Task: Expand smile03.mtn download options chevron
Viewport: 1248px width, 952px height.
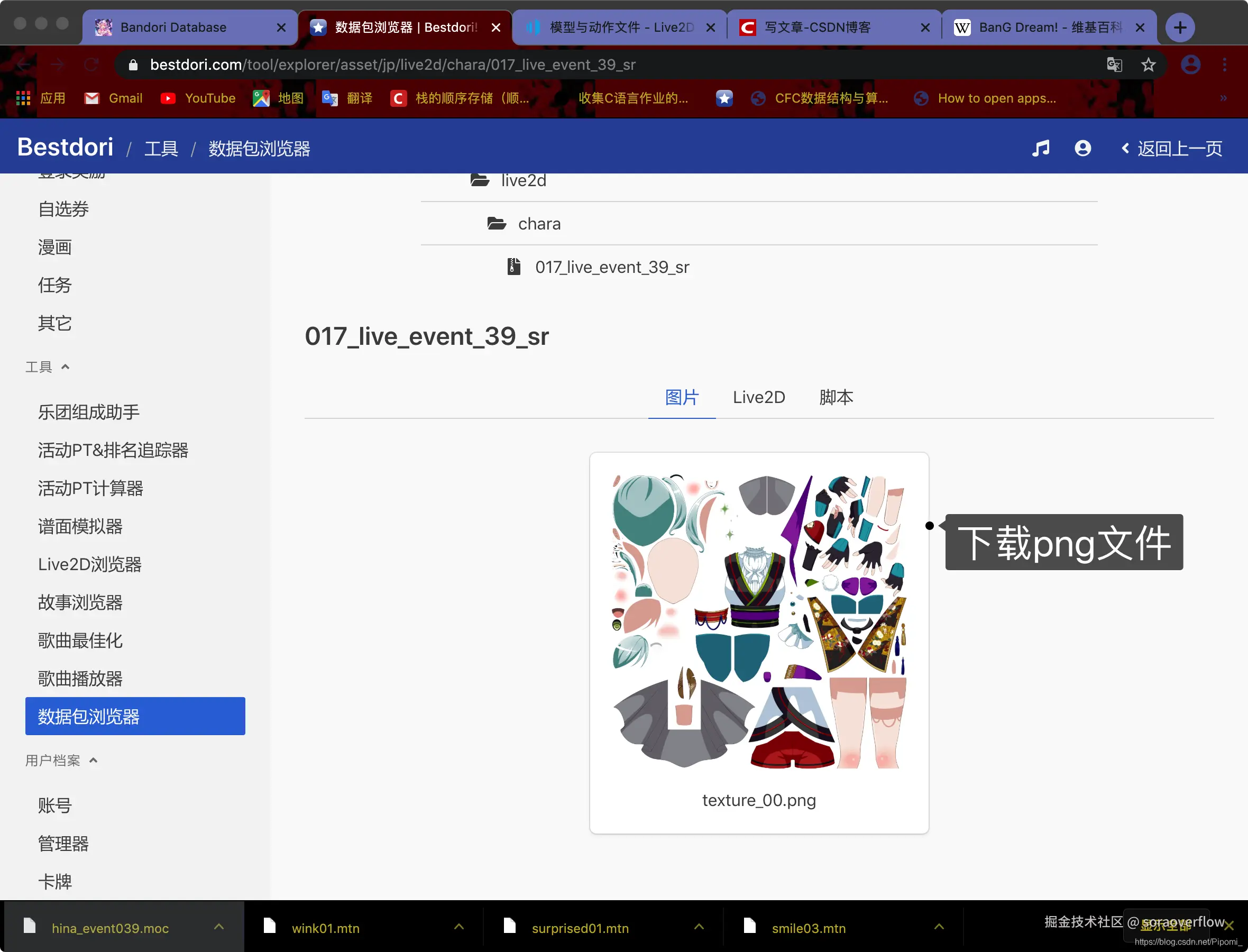Action: (x=939, y=927)
